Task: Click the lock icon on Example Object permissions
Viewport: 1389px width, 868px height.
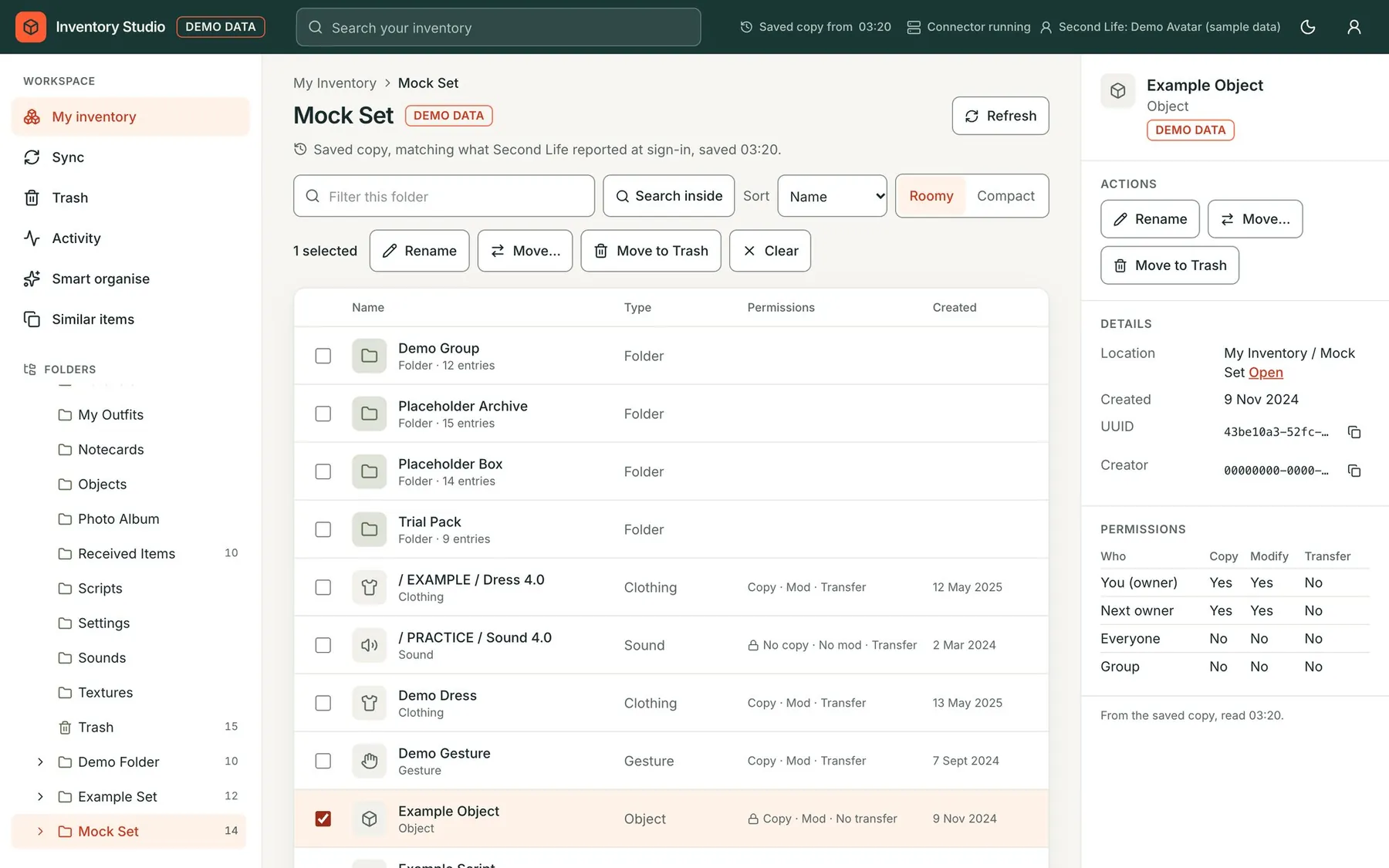Action: coord(753,819)
